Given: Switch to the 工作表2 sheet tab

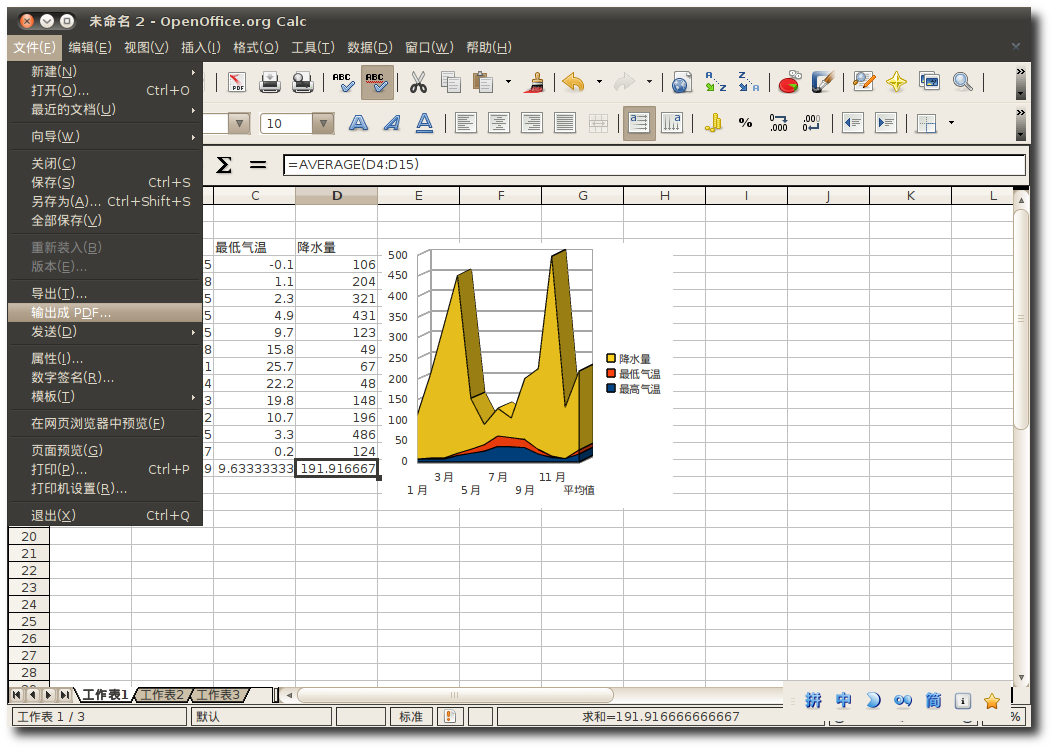Looking at the screenshot, I should 161,695.
